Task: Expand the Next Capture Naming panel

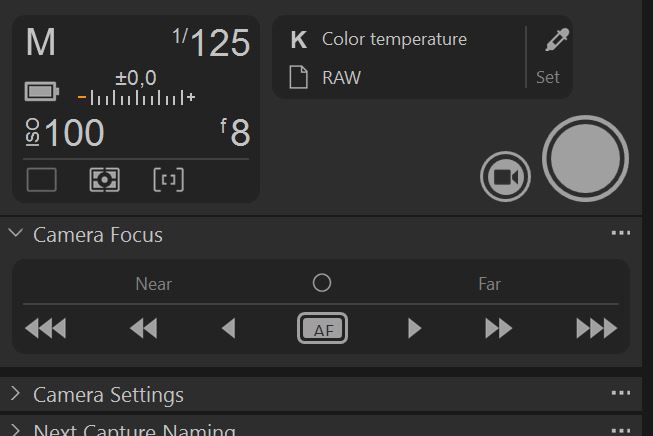Action: tap(15, 430)
